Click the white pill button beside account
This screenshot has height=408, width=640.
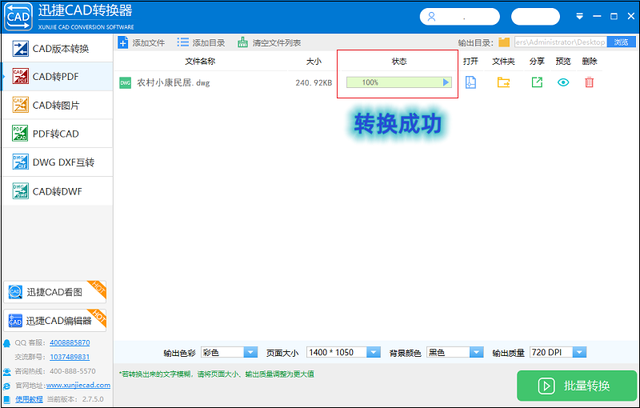535,17
